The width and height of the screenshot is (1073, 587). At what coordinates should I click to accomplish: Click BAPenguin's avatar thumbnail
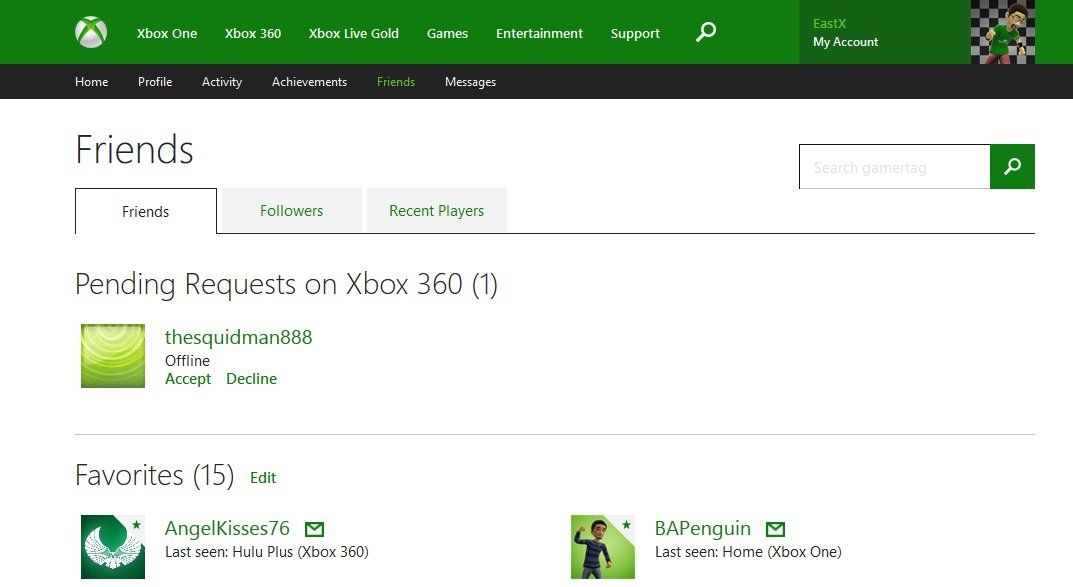click(602, 546)
